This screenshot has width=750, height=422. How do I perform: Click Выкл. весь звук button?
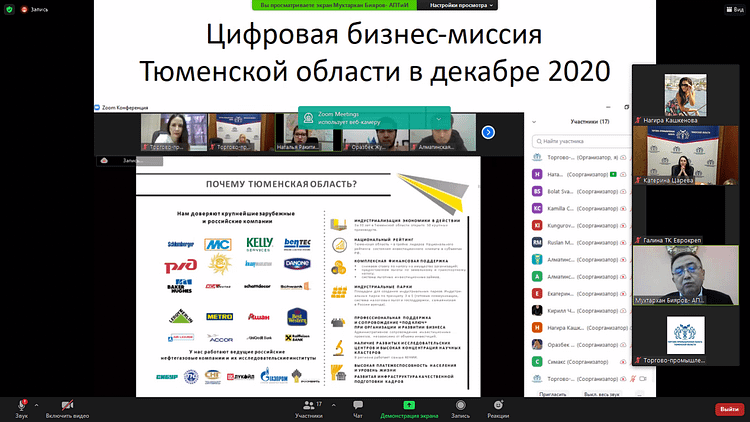pos(601,394)
